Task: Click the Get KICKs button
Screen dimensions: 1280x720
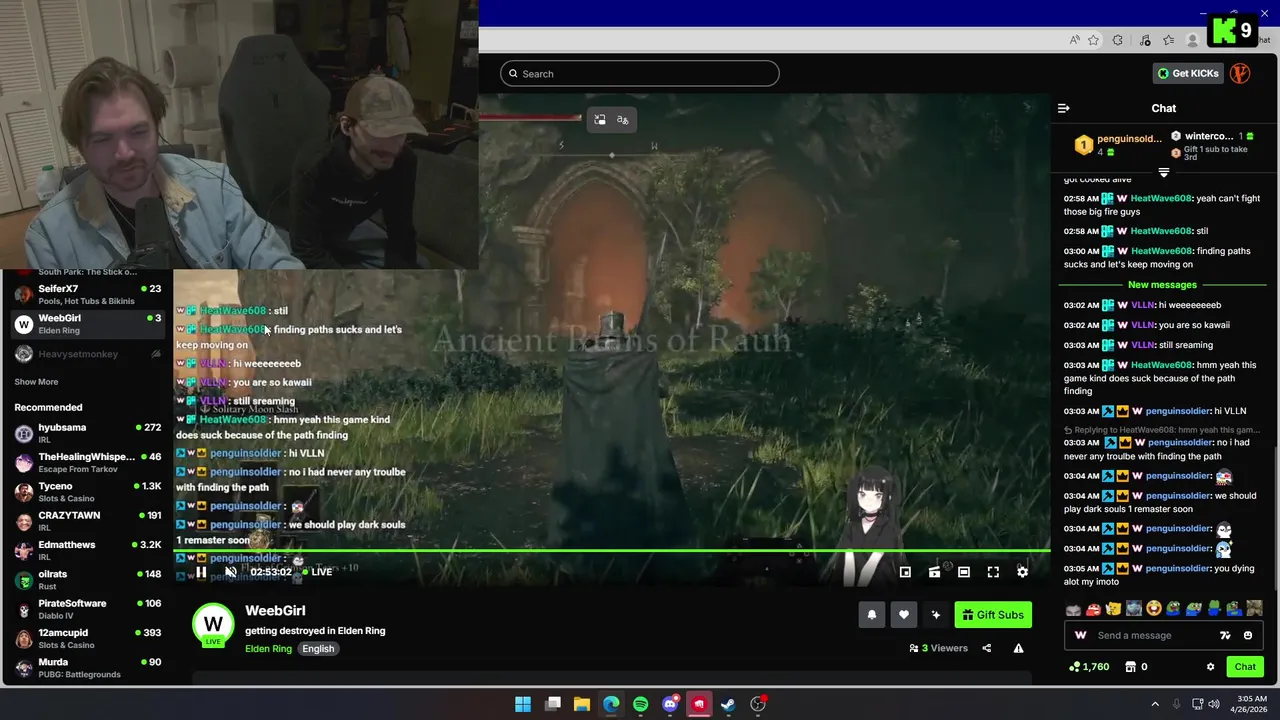Action: tap(1188, 73)
